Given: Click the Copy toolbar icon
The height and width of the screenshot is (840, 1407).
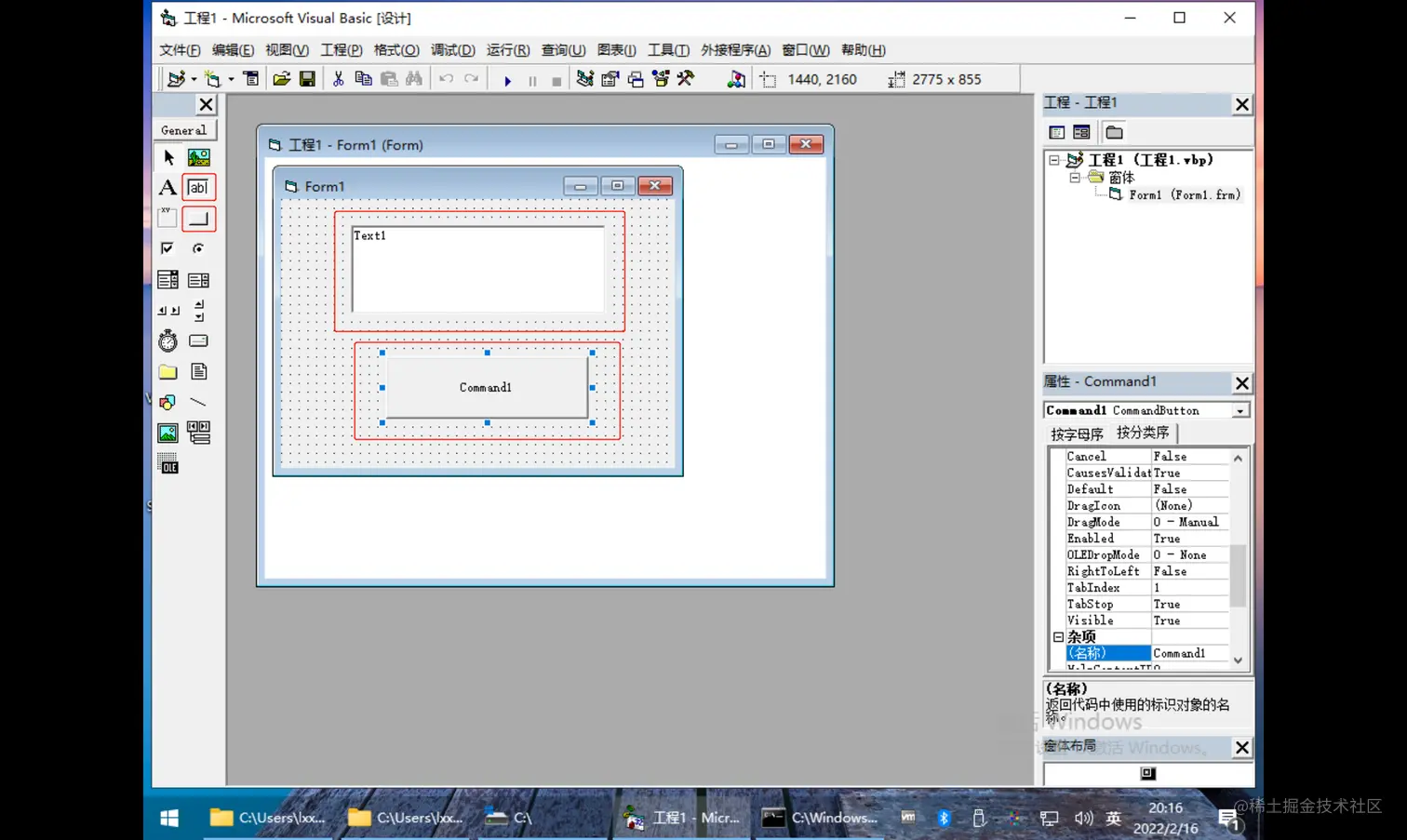Looking at the screenshot, I should coord(363,79).
